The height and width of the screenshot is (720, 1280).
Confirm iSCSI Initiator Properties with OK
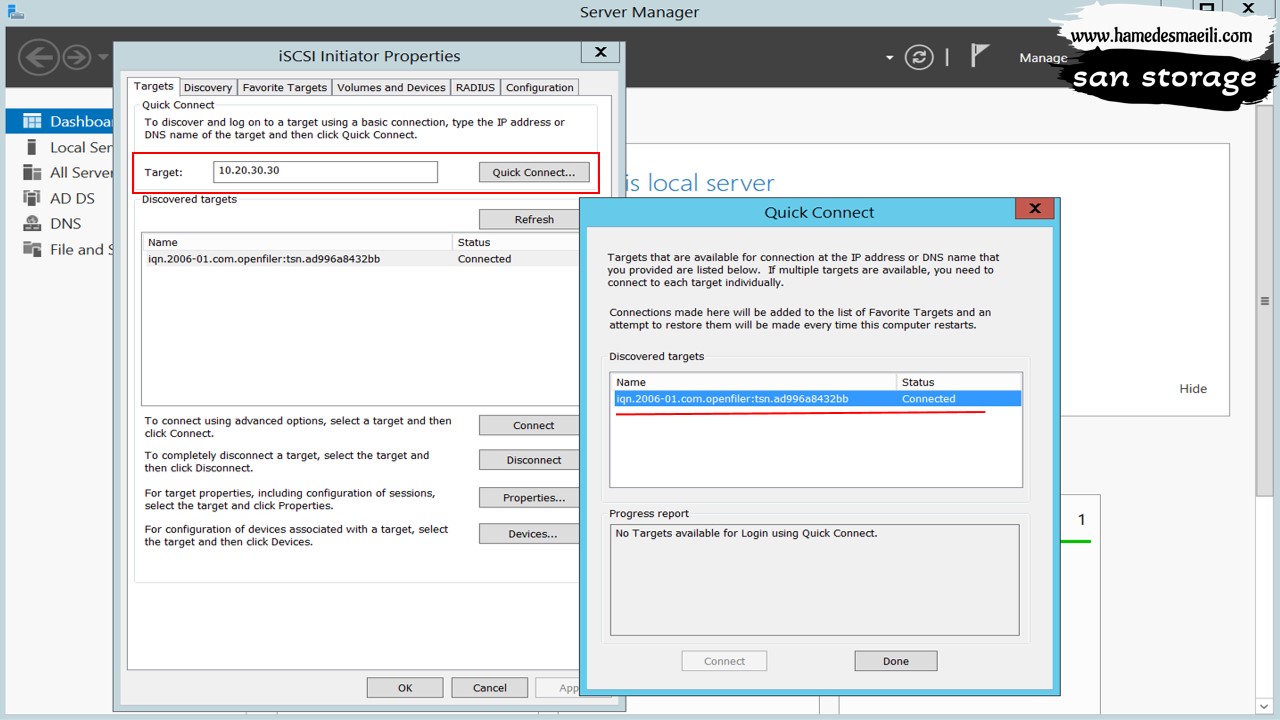point(405,688)
